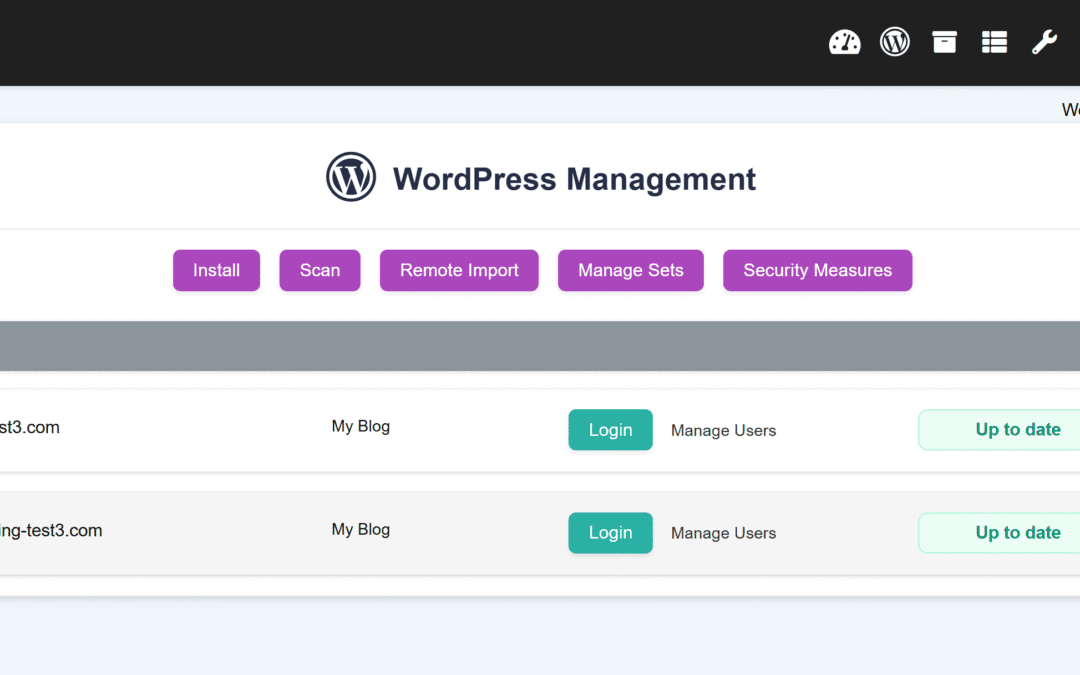Open the wrench tools icon

click(1044, 42)
